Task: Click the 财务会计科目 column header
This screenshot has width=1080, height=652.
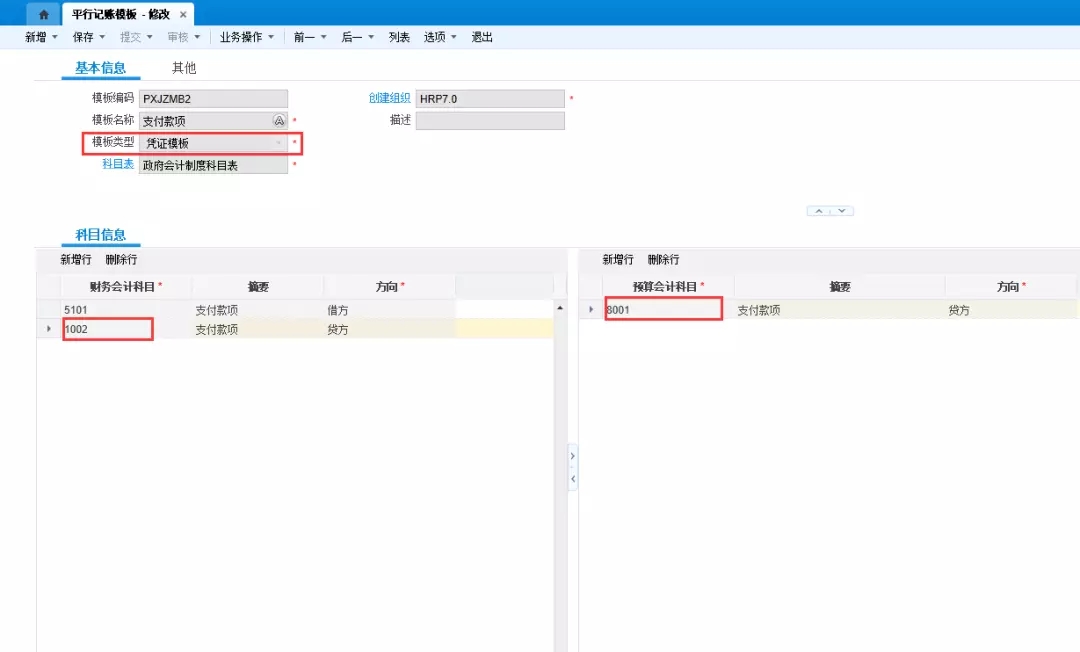Action: 126,286
